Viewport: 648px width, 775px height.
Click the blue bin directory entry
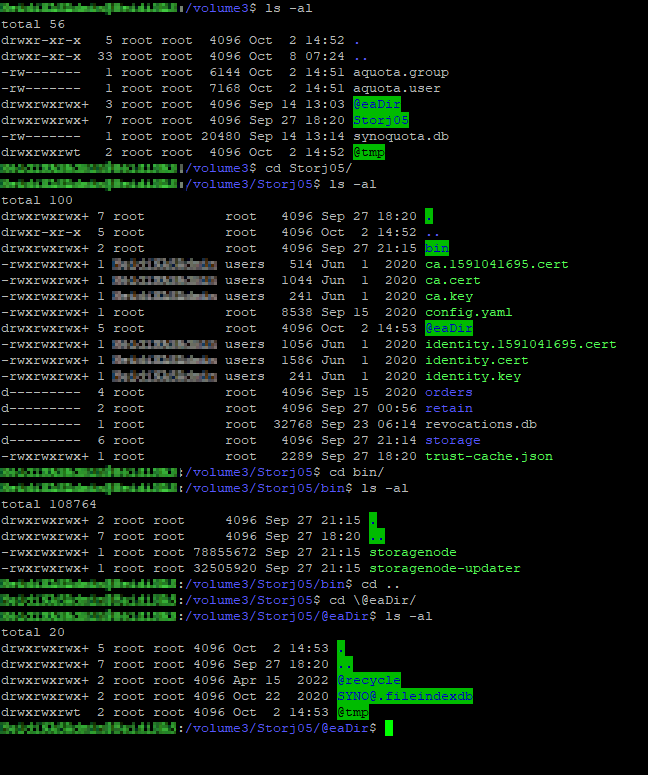click(x=437, y=248)
